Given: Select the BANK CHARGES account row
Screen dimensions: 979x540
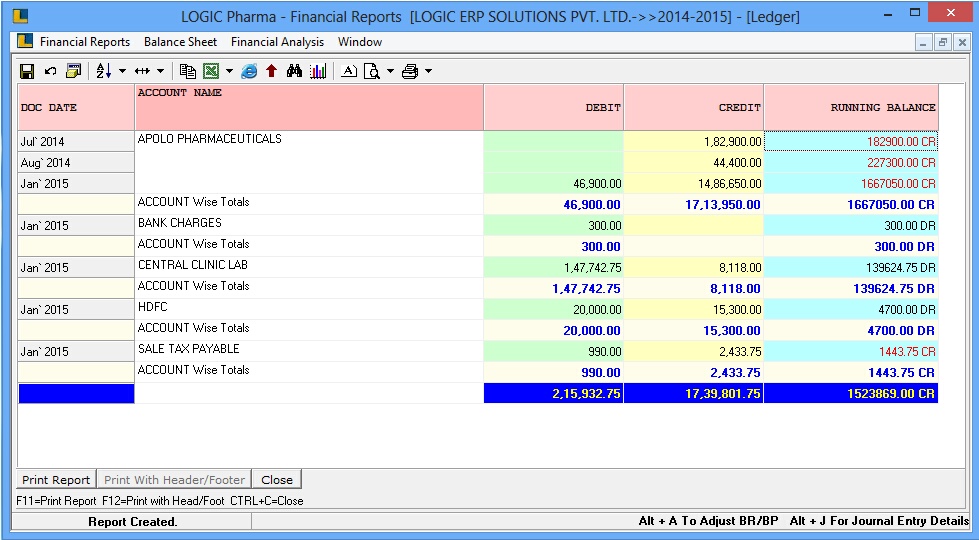Looking at the screenshot, I should tap(309, 225).
